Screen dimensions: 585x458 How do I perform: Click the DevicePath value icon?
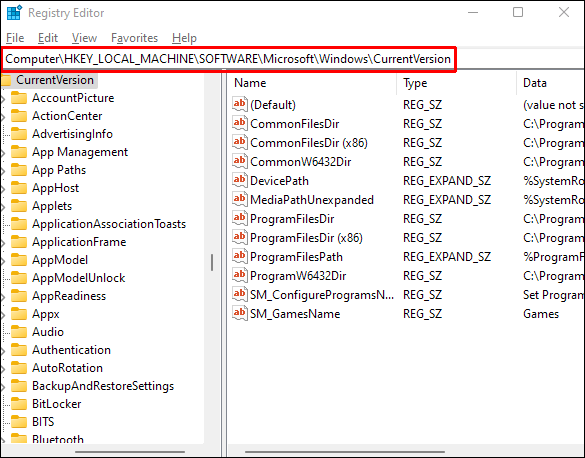pyautogui.click(x=240, y=180)
